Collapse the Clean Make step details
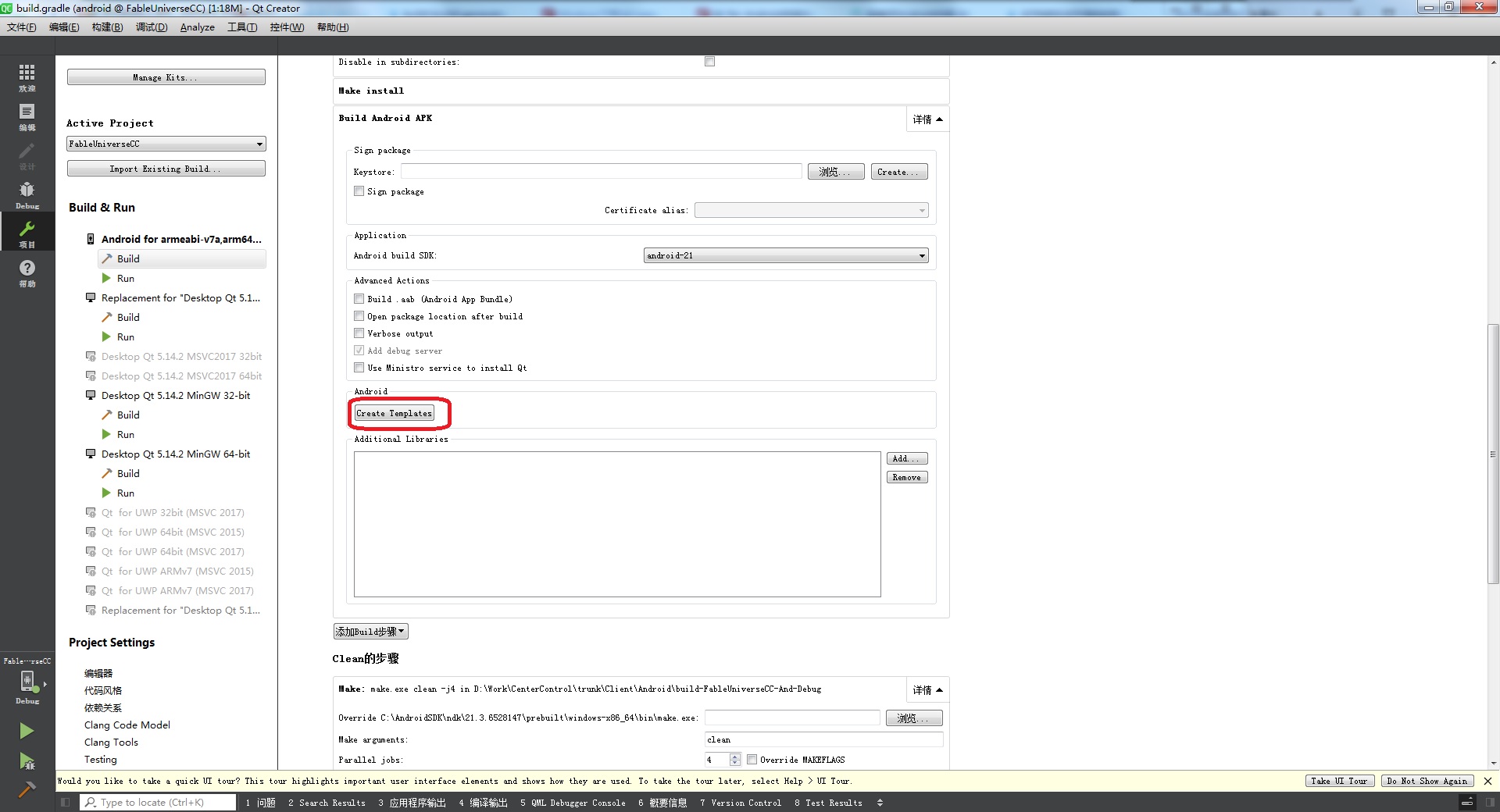 click(927, 690)
